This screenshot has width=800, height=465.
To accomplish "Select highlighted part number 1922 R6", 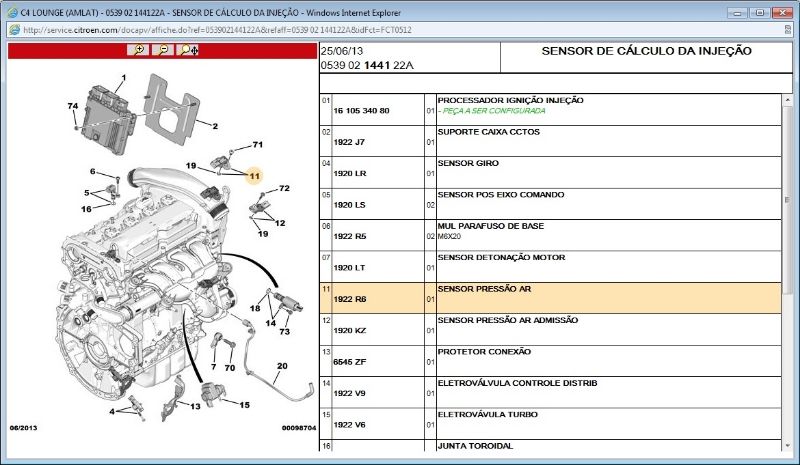I will 350,299.
